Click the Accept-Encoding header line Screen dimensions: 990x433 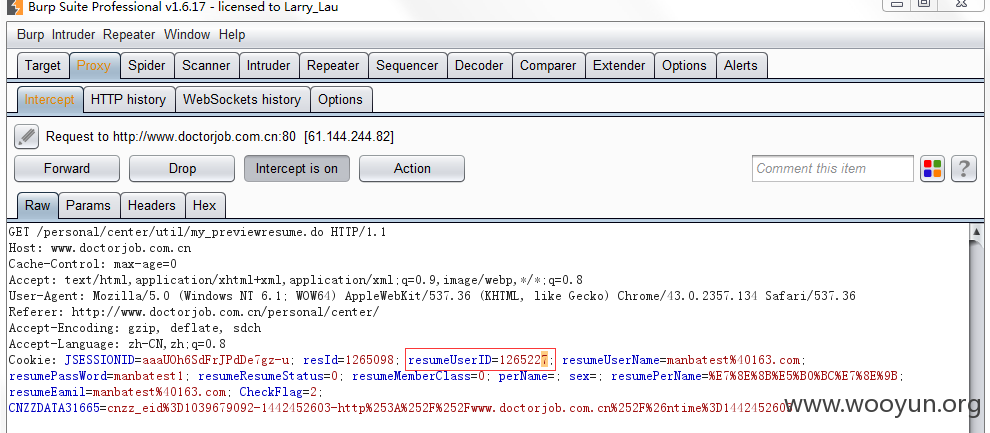(x=135, y=328)
